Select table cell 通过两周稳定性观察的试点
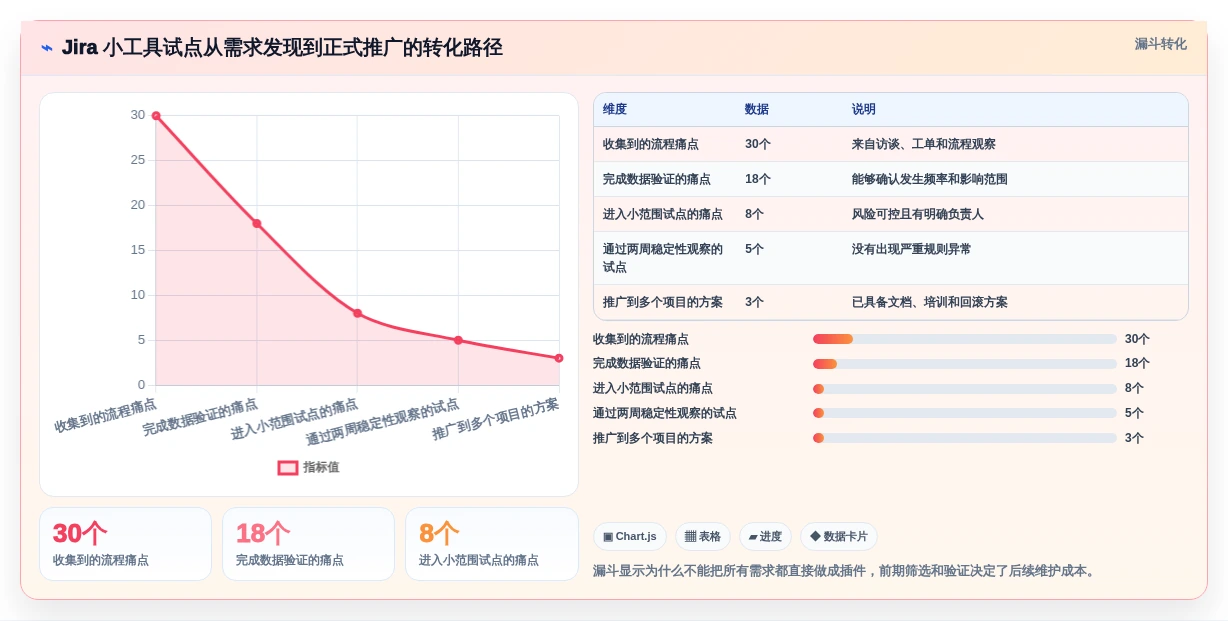The height and width of the screenshot is (621, 1228). click(x=663, y=258)
